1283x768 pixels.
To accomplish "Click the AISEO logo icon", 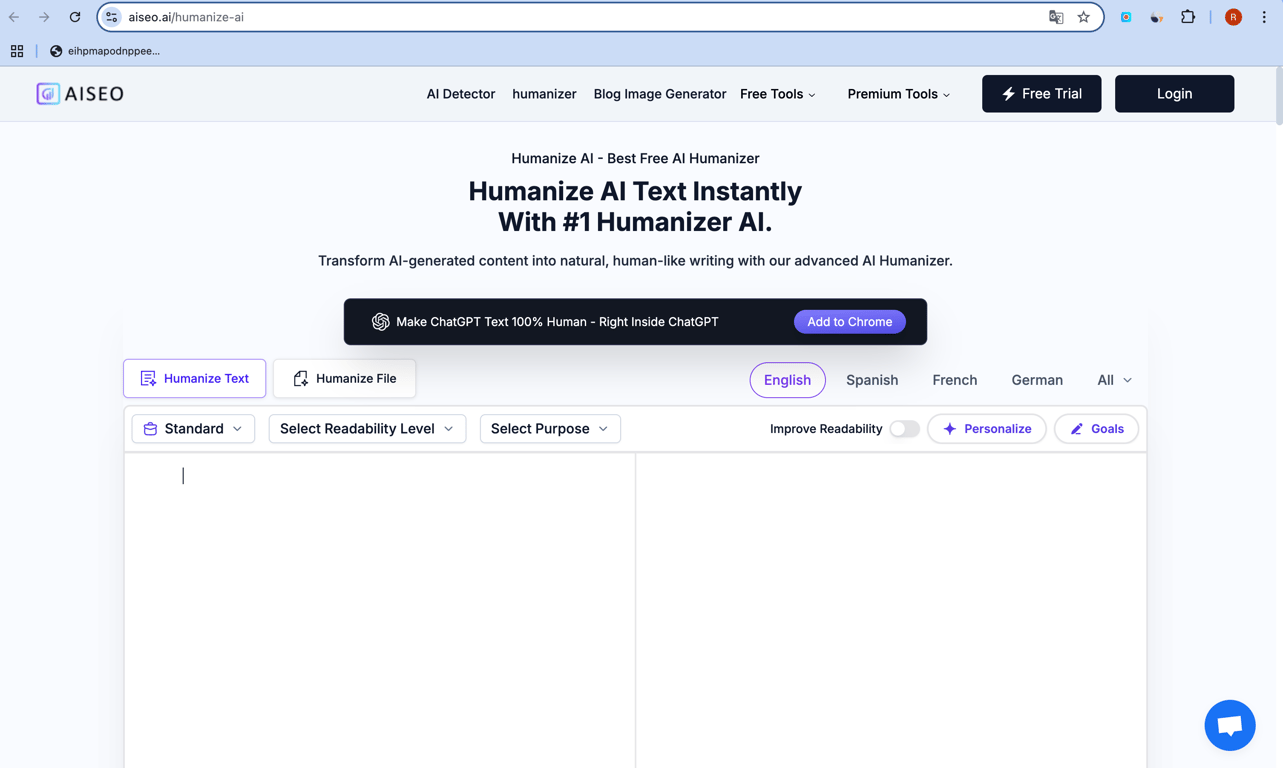I will [x=47, y=93].
